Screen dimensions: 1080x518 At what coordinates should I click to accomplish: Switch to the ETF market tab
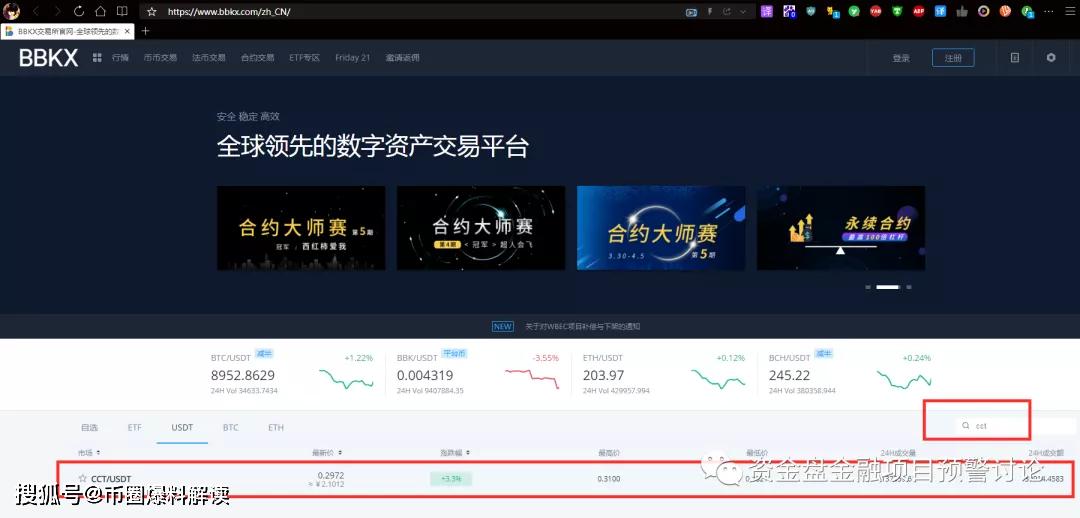pos(134,427)
